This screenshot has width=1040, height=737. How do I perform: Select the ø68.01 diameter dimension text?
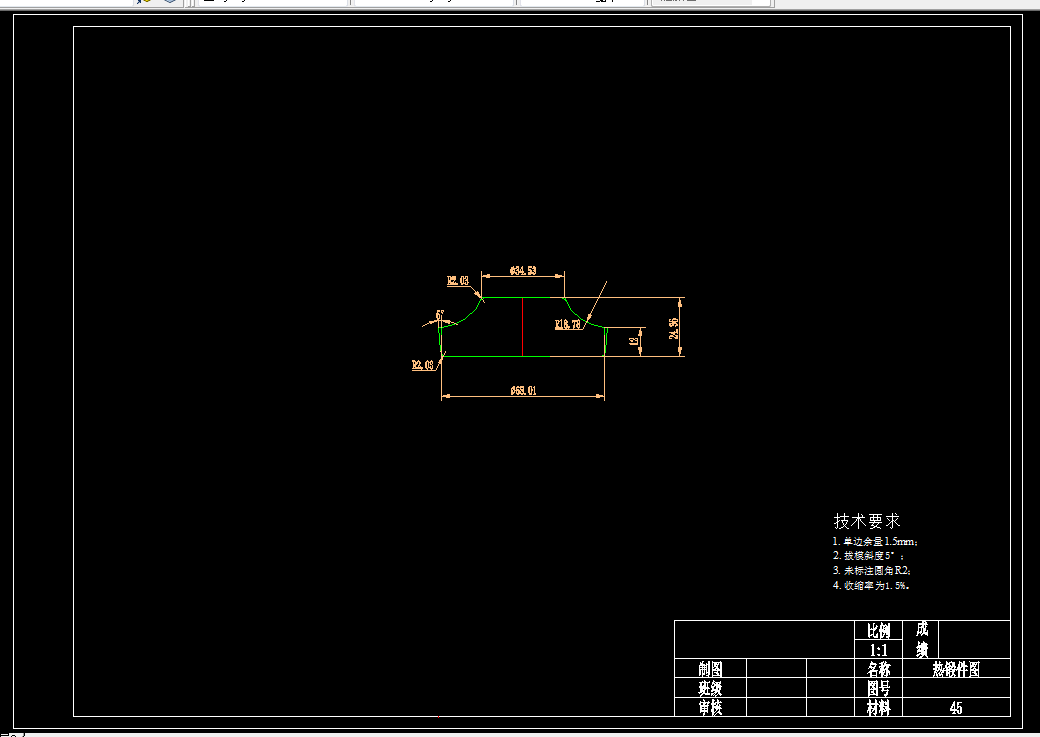(523, 391)
